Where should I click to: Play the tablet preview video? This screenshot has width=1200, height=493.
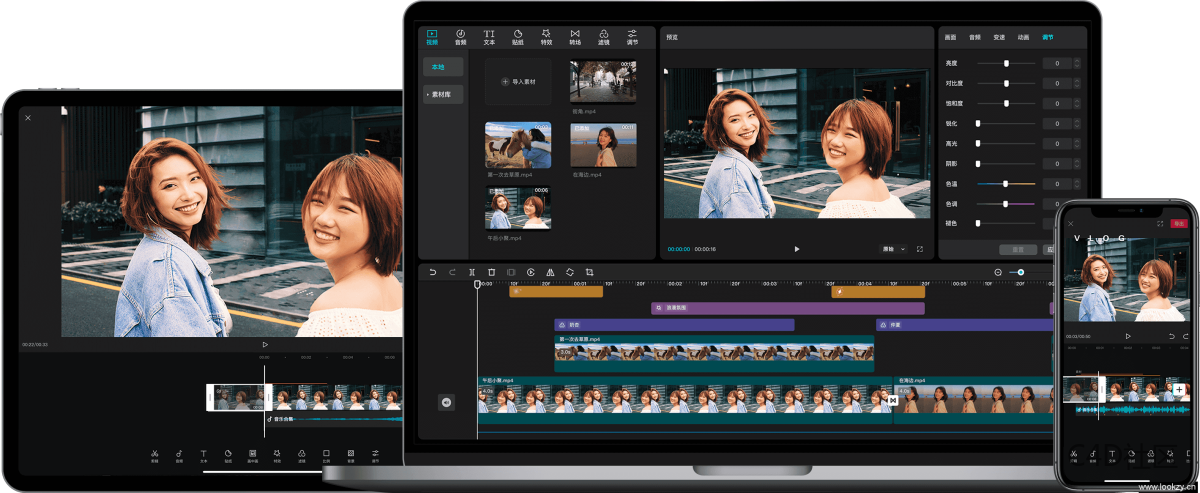click(265, 344)
